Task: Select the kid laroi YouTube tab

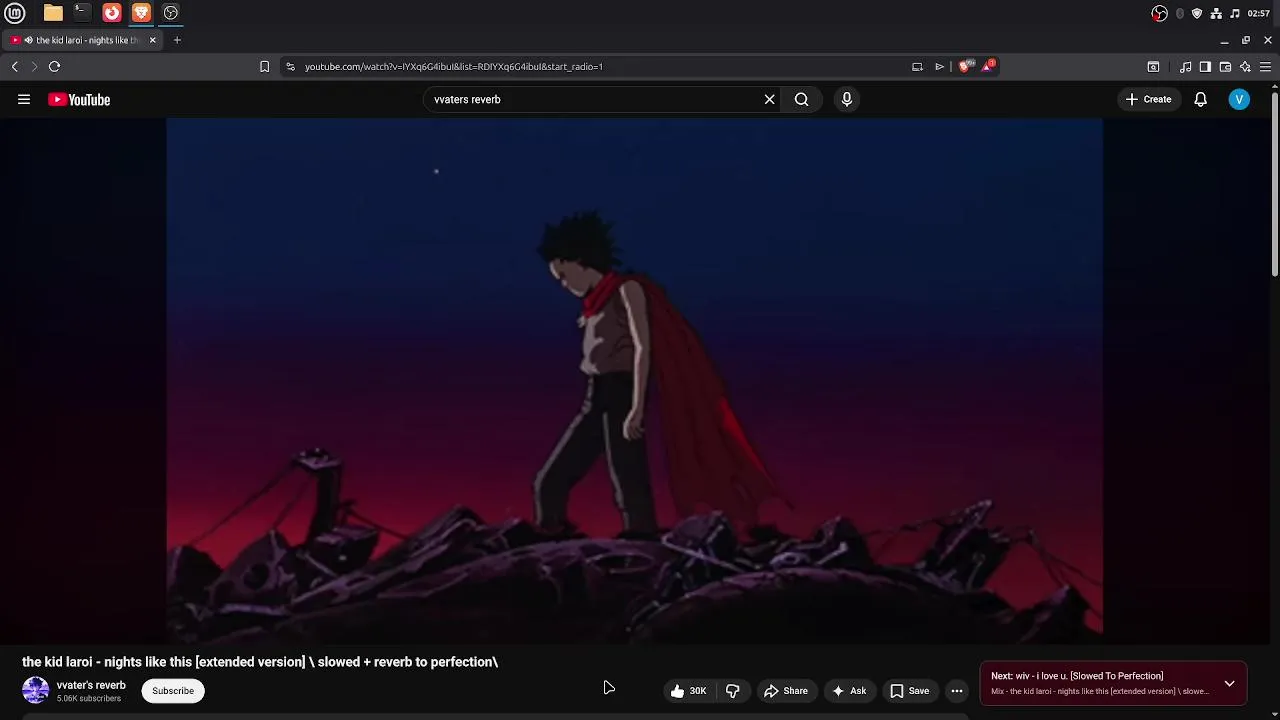Action: (x=84, y=40)
